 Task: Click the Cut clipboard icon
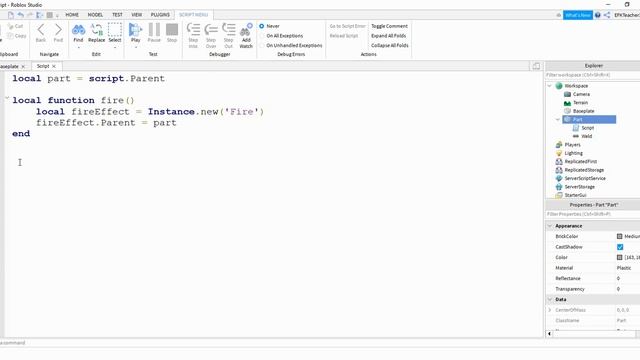click(x=11, y=26)
